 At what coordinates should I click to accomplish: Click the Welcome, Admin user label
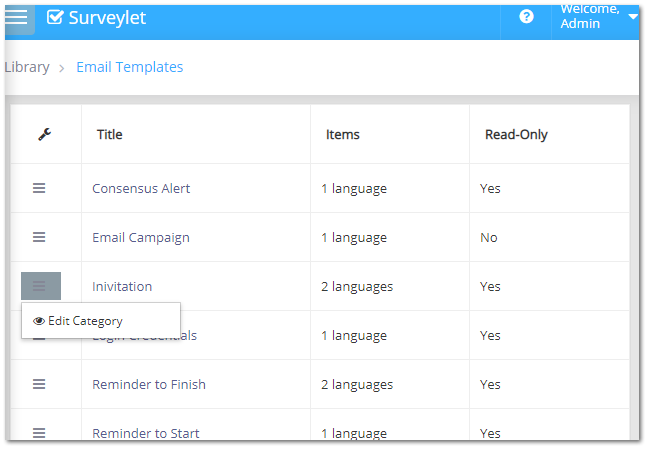pos(590,17)
